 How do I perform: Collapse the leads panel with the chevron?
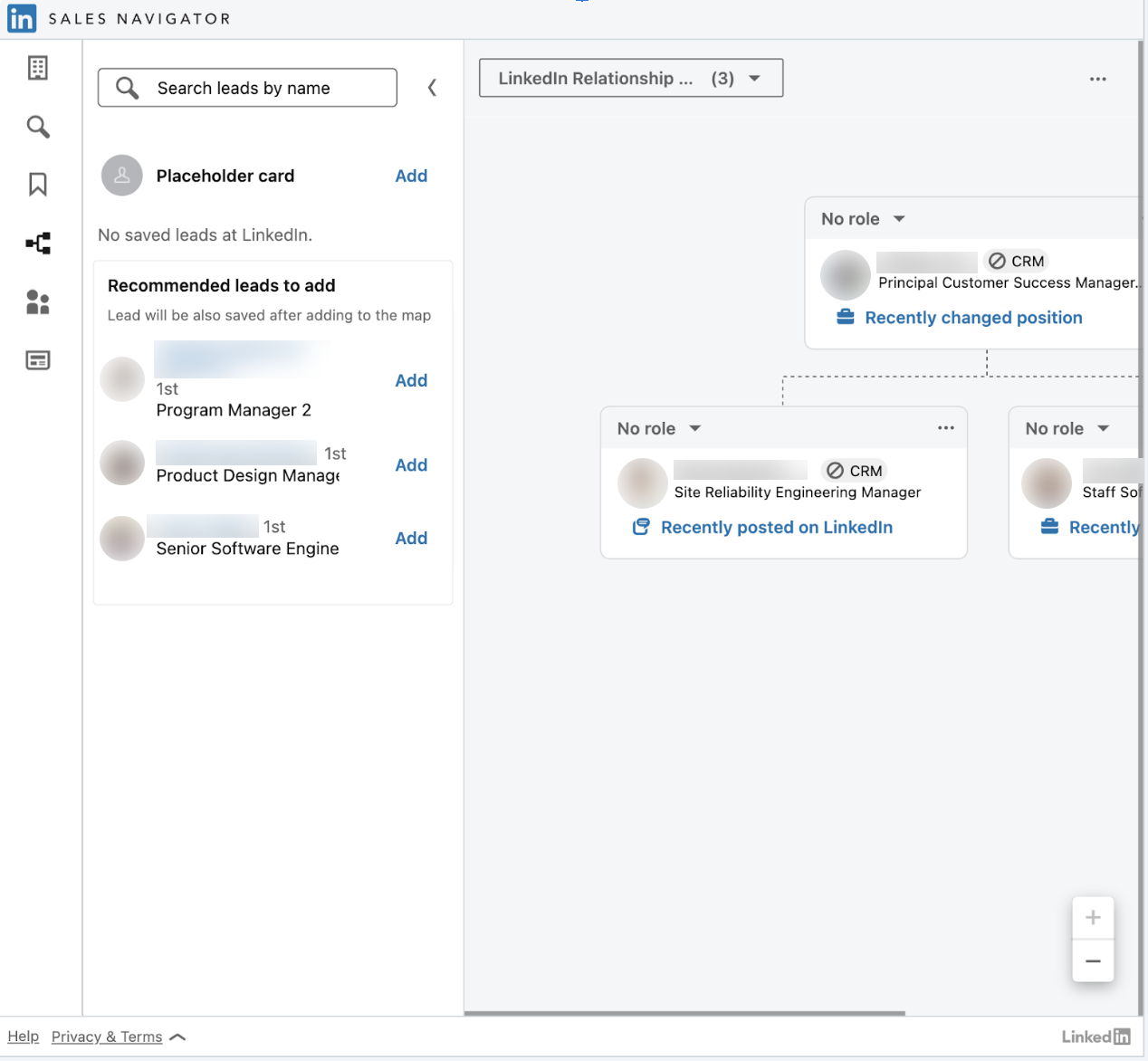pos(433,87)
